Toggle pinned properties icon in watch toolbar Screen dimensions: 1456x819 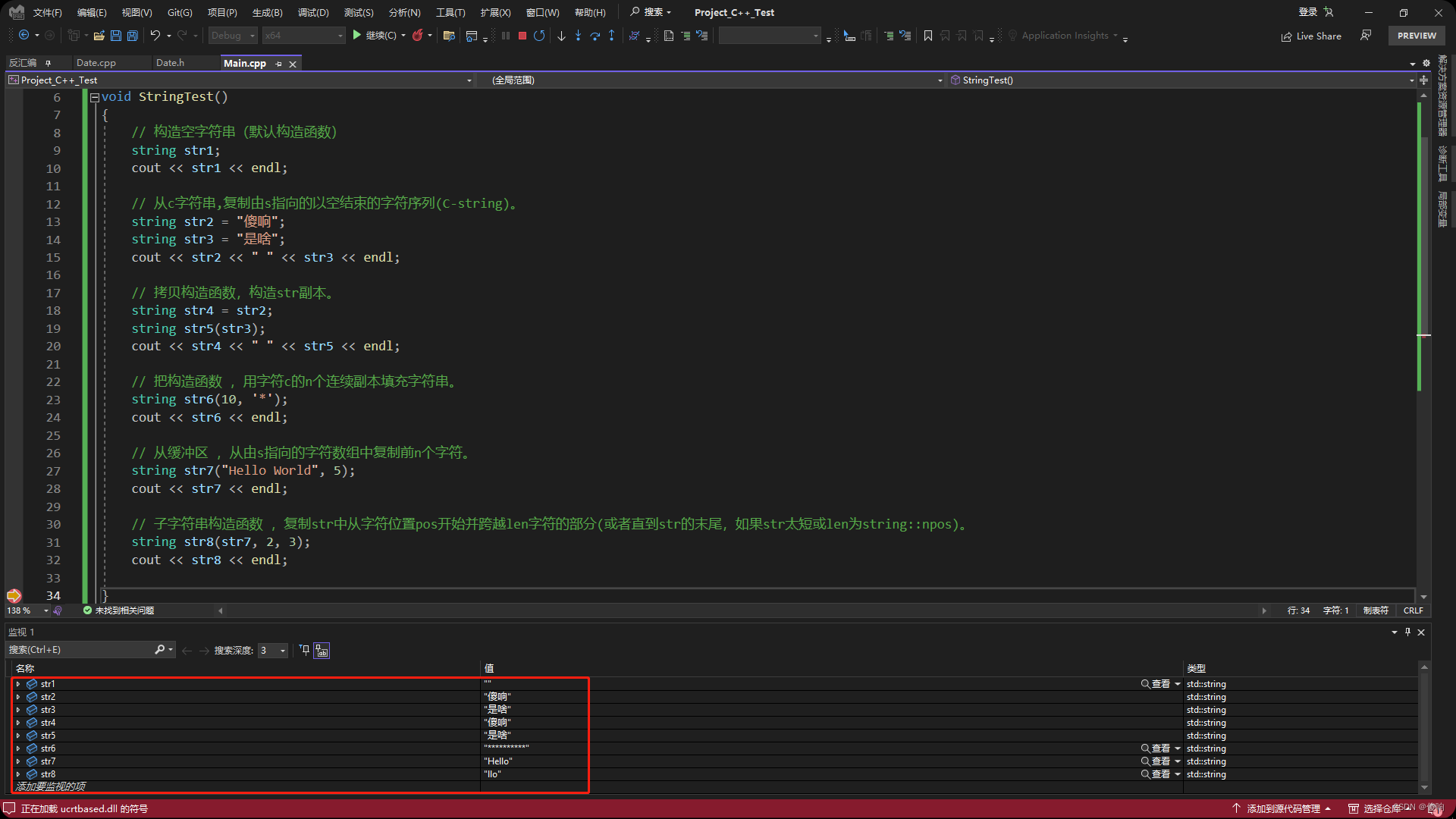[x=305, y=650]
